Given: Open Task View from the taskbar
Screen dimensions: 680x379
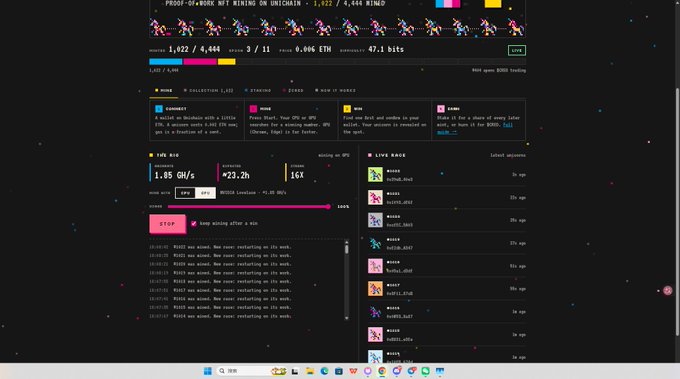Looking at the screenshot, I should 295,371.
